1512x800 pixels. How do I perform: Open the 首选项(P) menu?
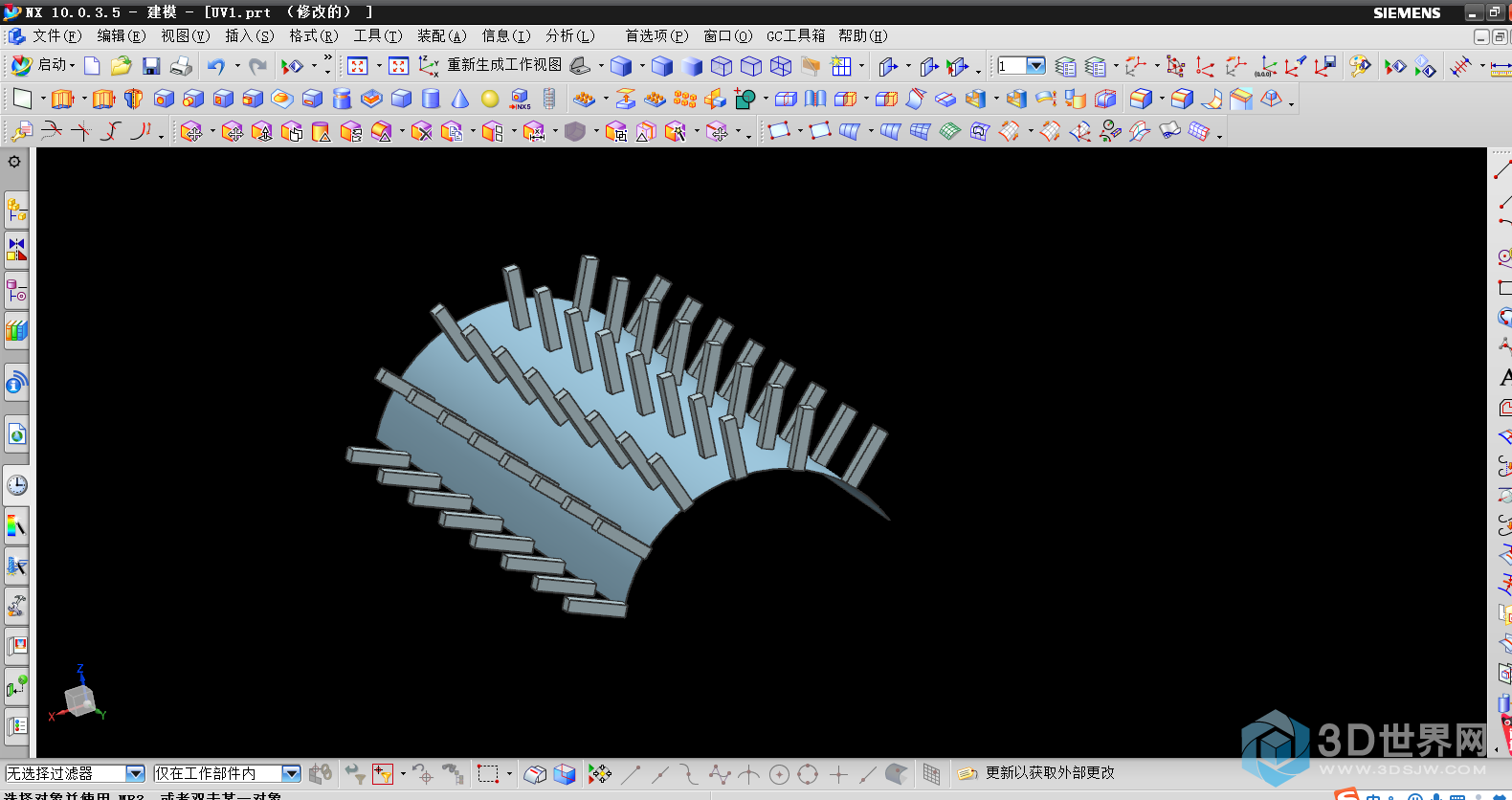tap(656, 35)
